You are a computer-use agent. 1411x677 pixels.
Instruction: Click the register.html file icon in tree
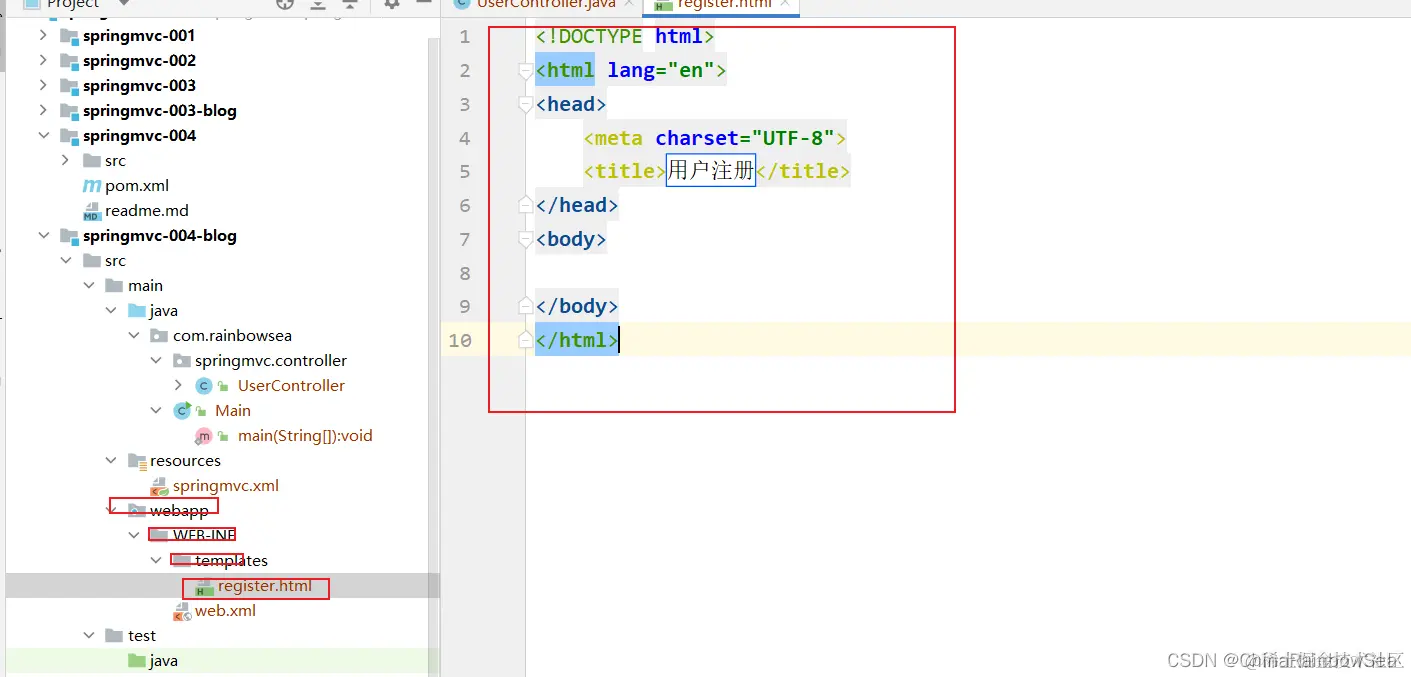click(204, 587)
